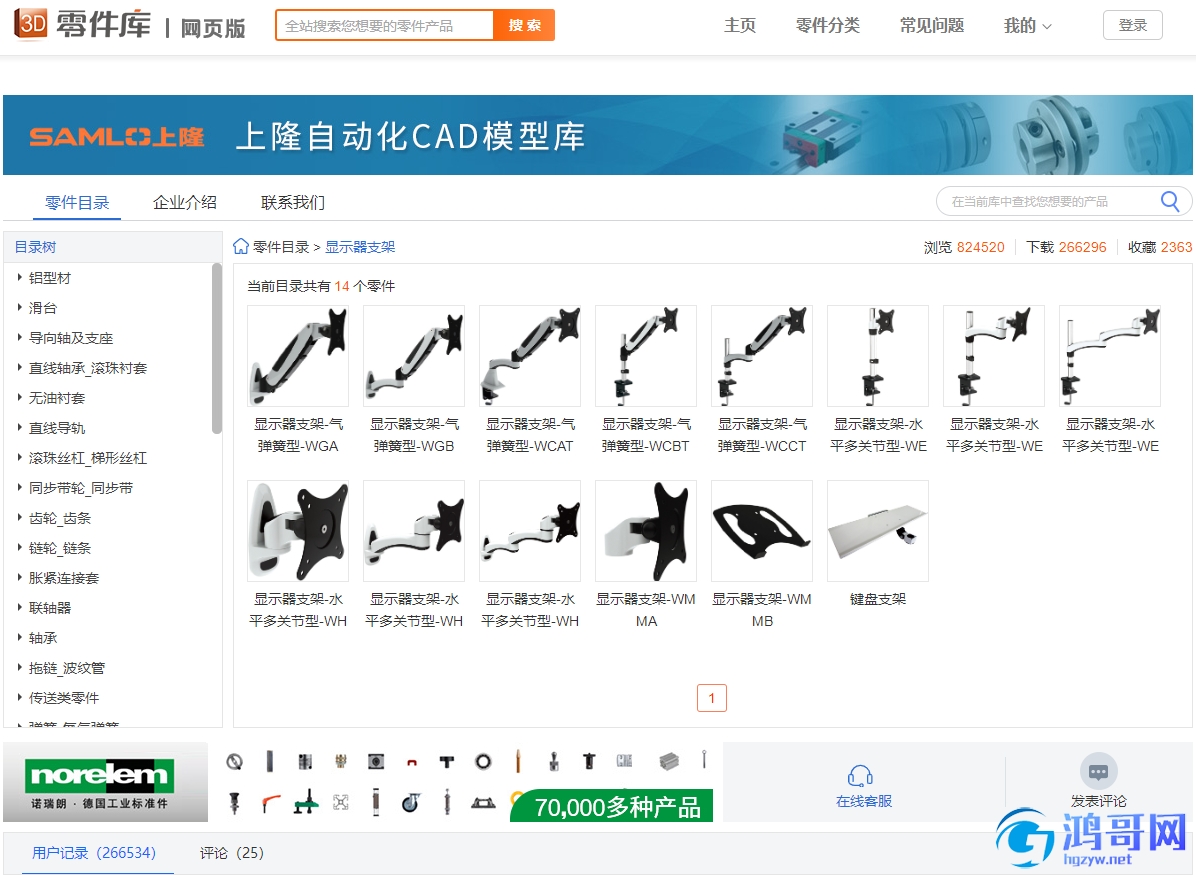Viewport: 1196px width, 875px height.
Task: Open the 气弹簧型-WCCT monitor arm thumbnail
Action: pos(762,355)
